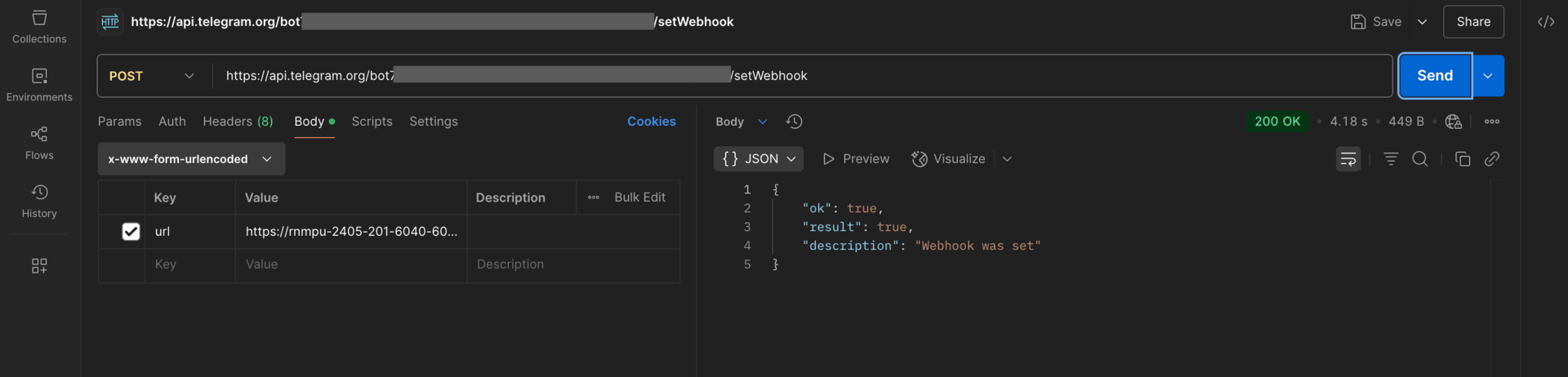The width and height of the screenshot is (1568, 377).
Task: Click the filter response icon
Action: 1391,159
